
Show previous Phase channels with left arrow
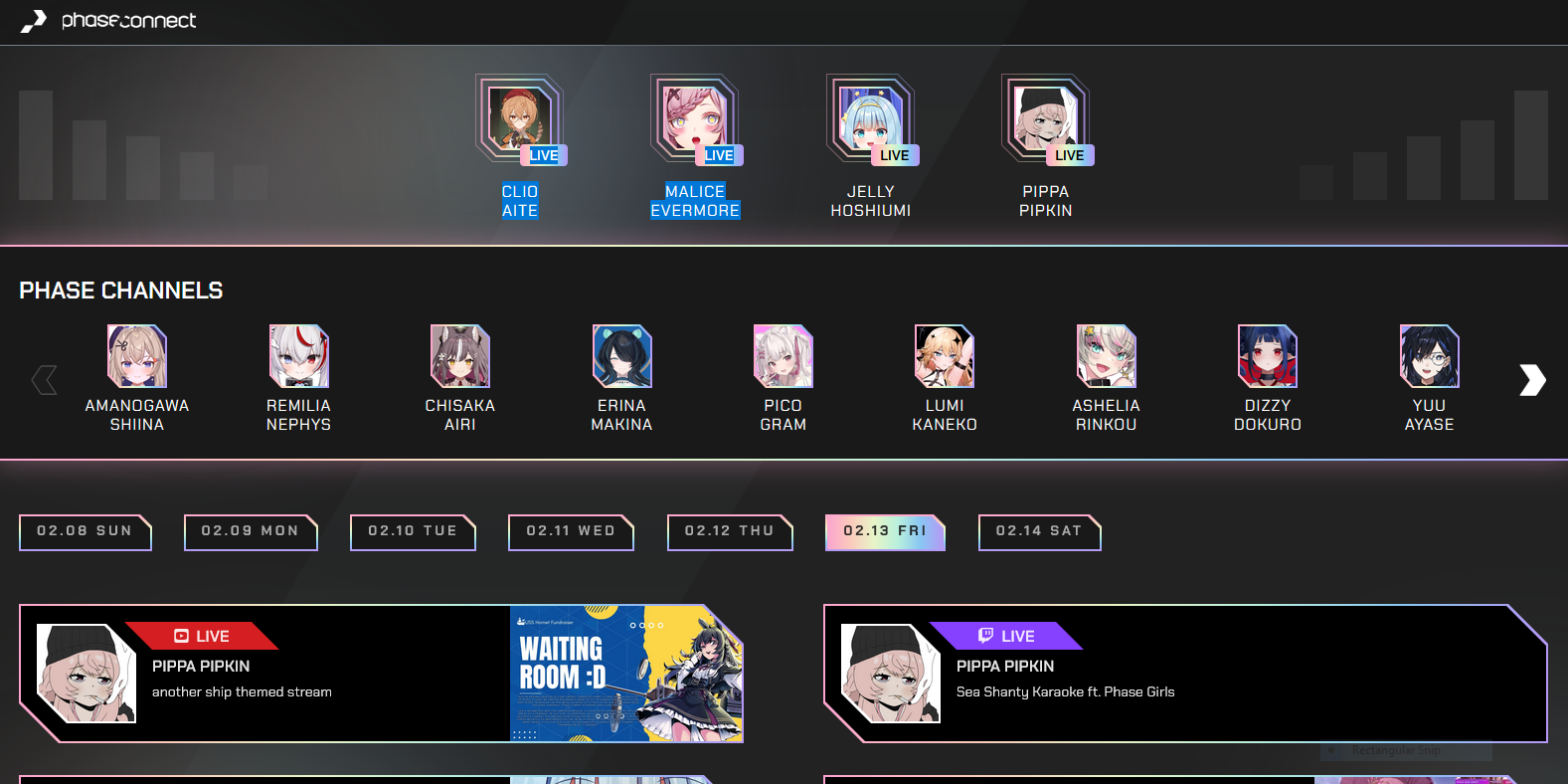coord(45,379)
